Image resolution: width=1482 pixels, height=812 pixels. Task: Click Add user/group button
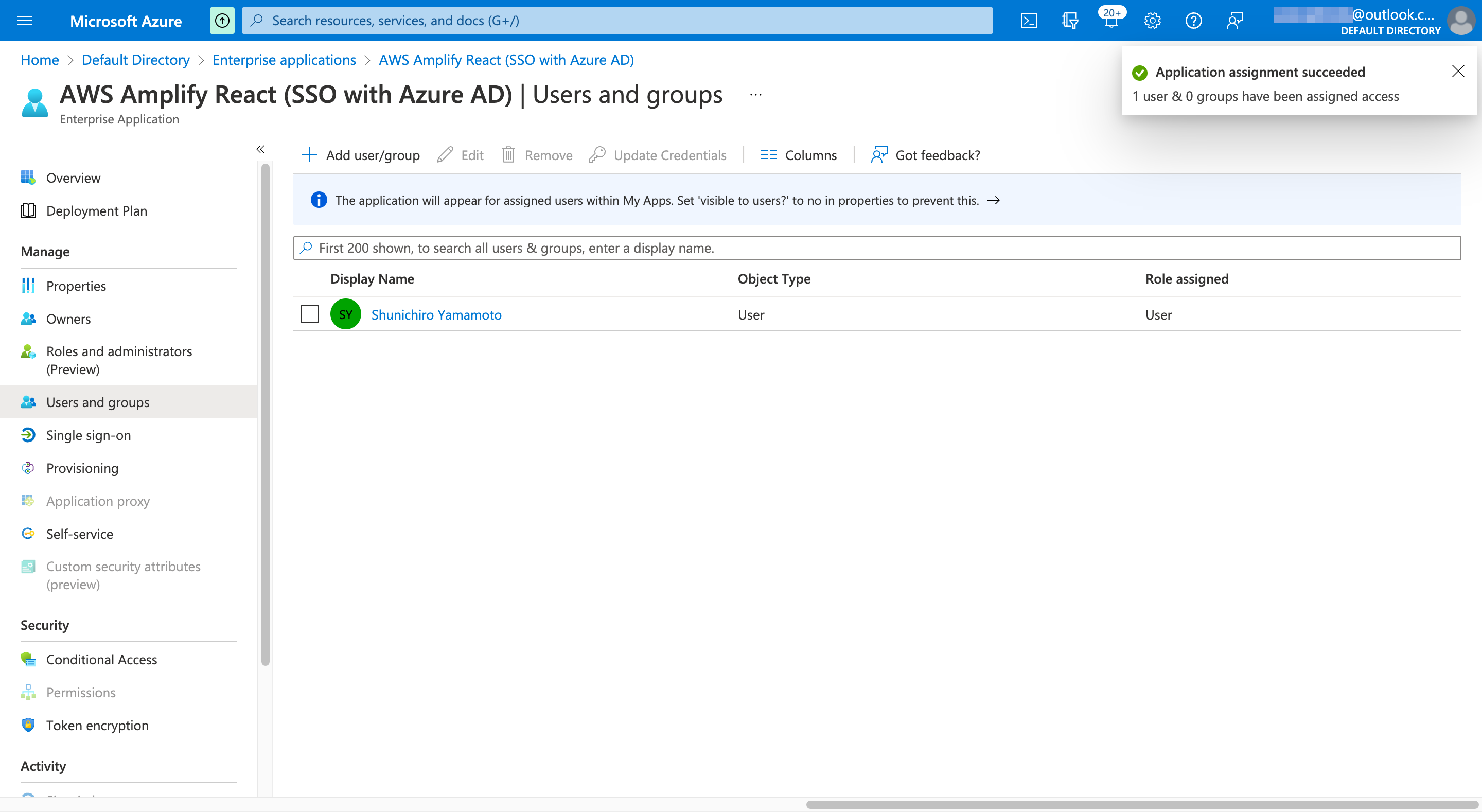tap(360, 154)
